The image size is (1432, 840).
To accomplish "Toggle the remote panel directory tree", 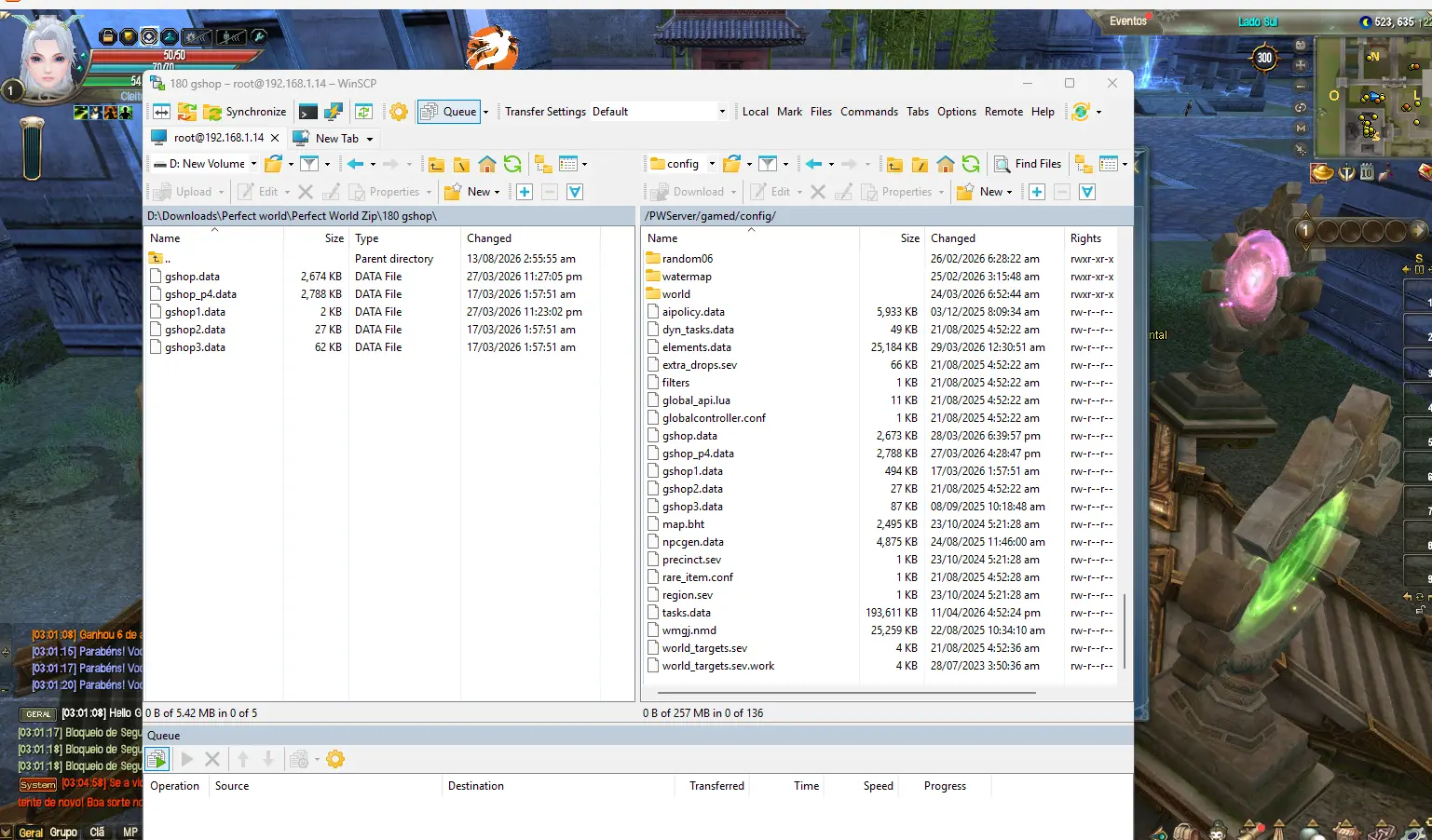I will pyautogui.click(x=1084, y=165).
